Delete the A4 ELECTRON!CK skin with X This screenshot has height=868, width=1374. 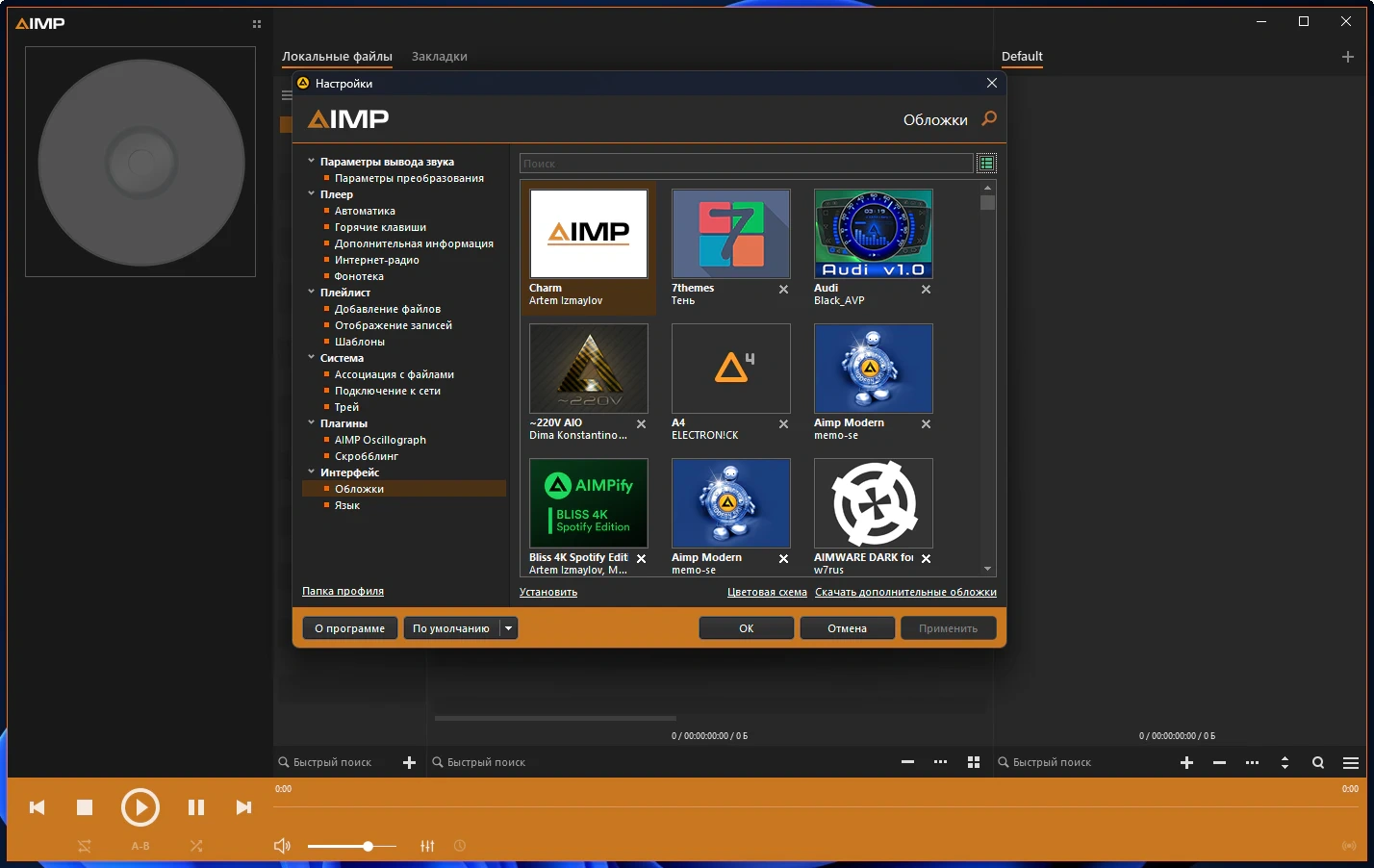point(783,423)
